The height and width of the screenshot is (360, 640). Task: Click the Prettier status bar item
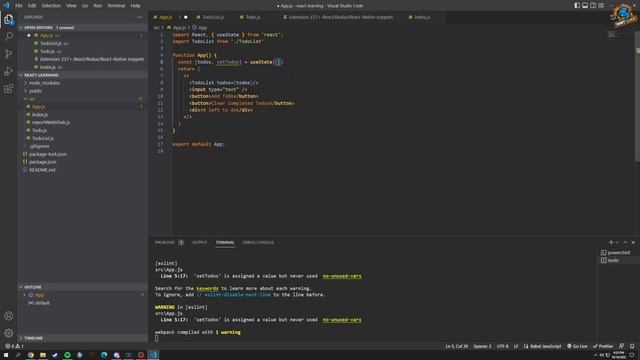tap(603, 346)
